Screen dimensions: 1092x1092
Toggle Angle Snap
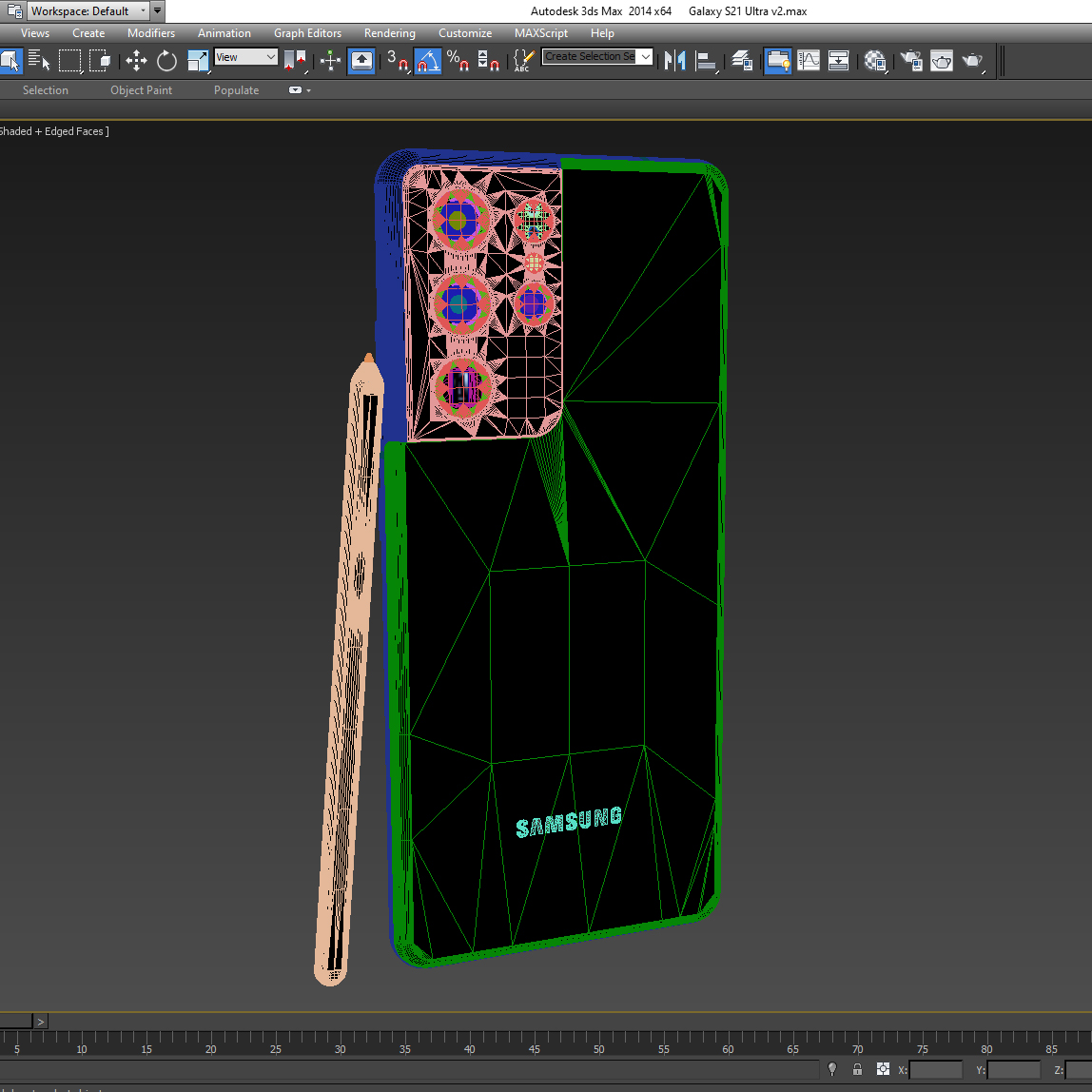(x=428, y=61)
